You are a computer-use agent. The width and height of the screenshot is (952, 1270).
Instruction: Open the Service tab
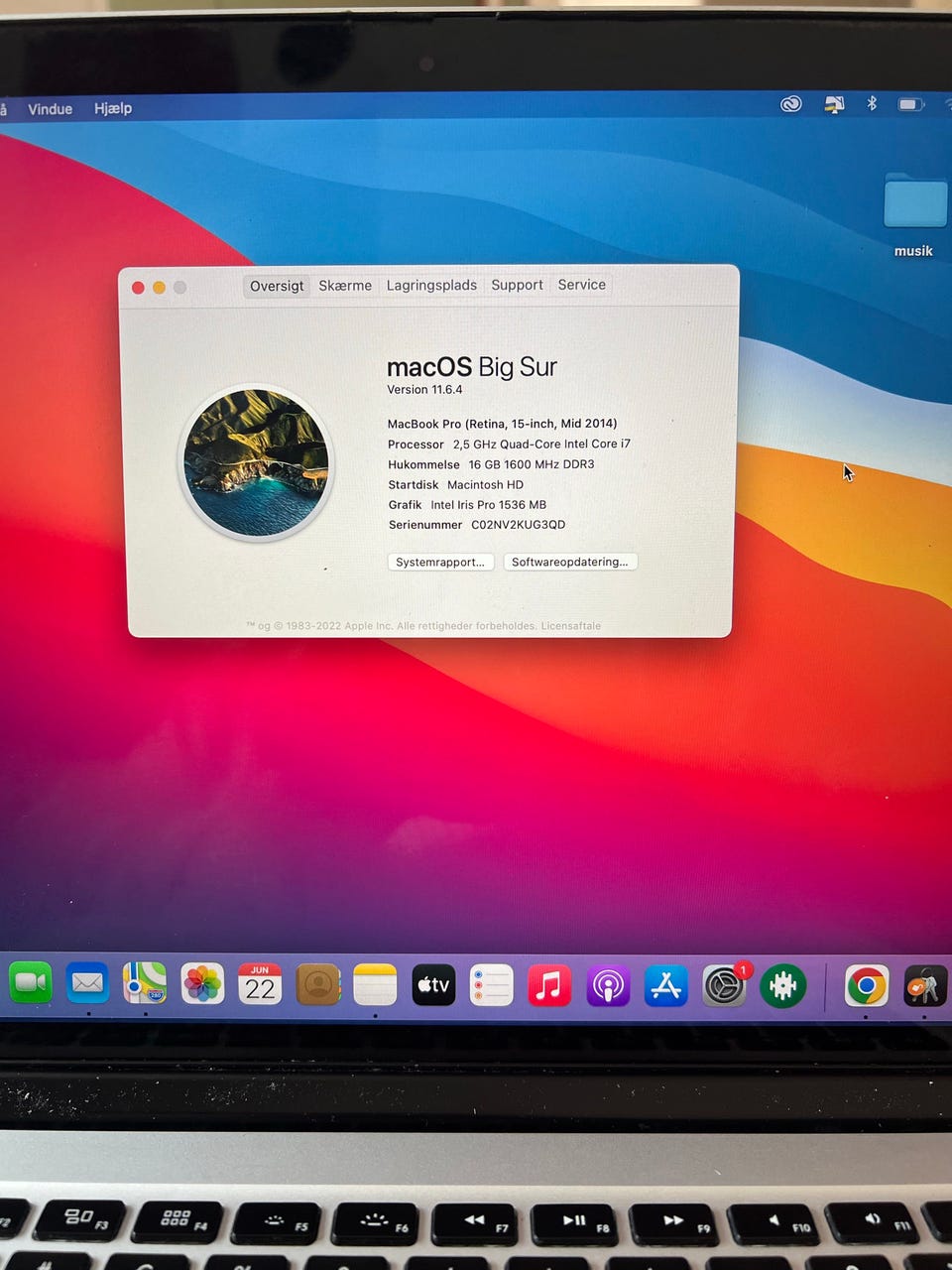[581, 285]
